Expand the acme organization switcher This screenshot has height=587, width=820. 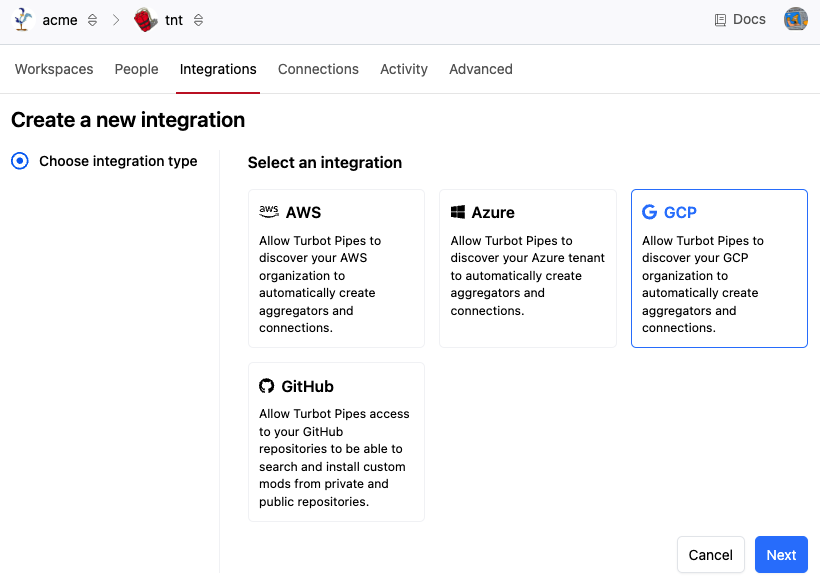tap(93, 20)
